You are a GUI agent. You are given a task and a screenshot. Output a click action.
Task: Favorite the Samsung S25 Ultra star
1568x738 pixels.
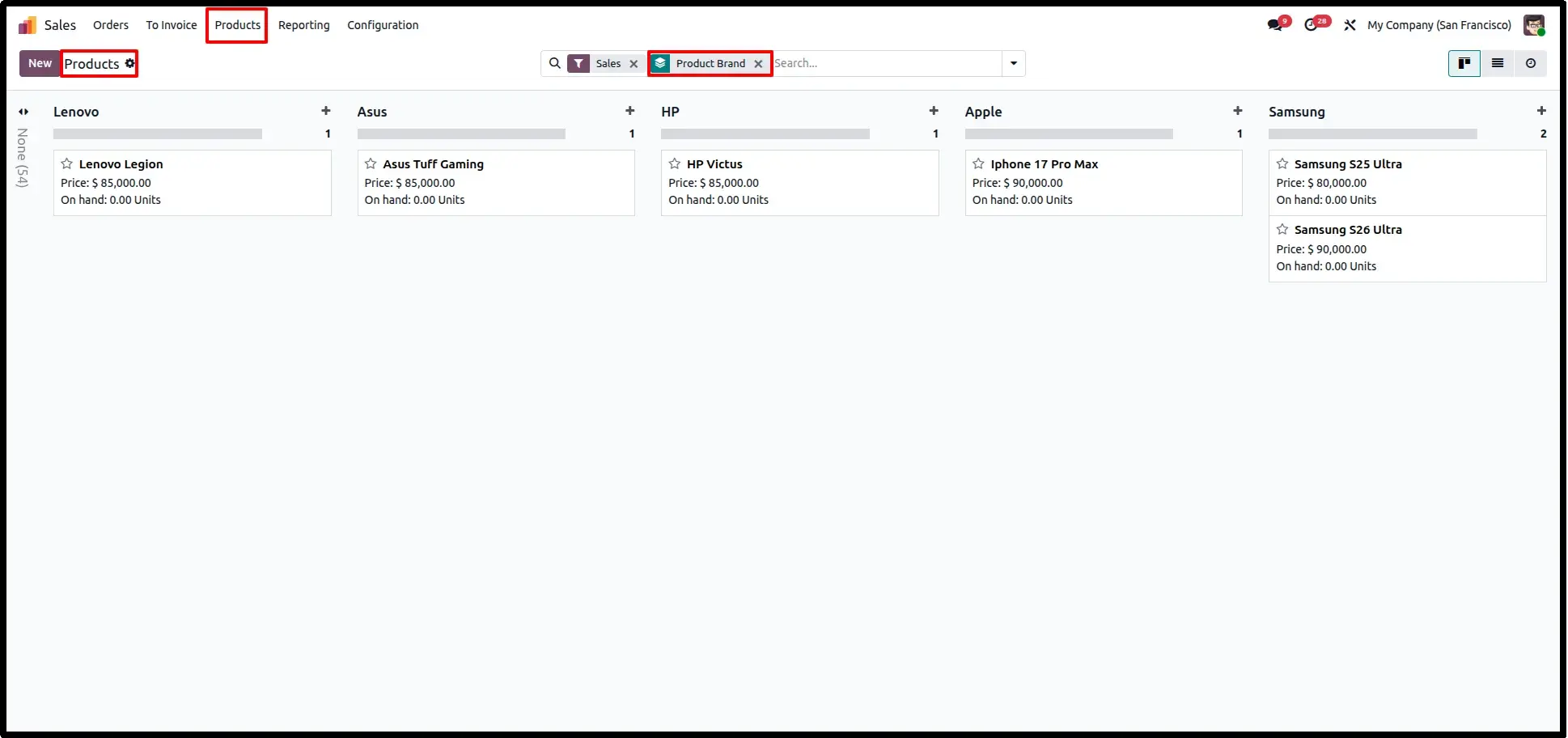(x=1282, y=163)
